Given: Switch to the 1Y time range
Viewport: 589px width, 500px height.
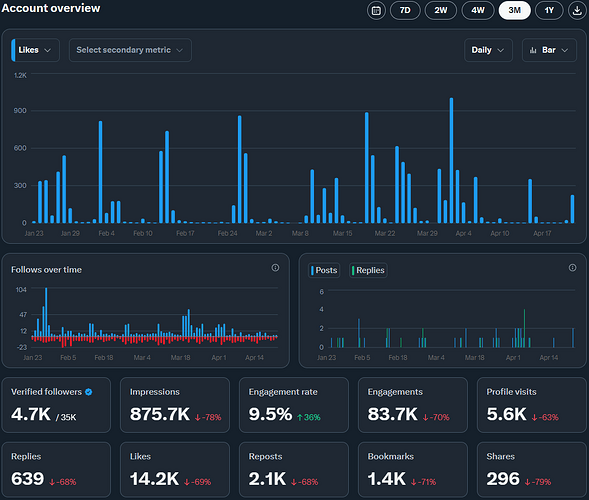Looking at the screenshot, I should 549,11.
